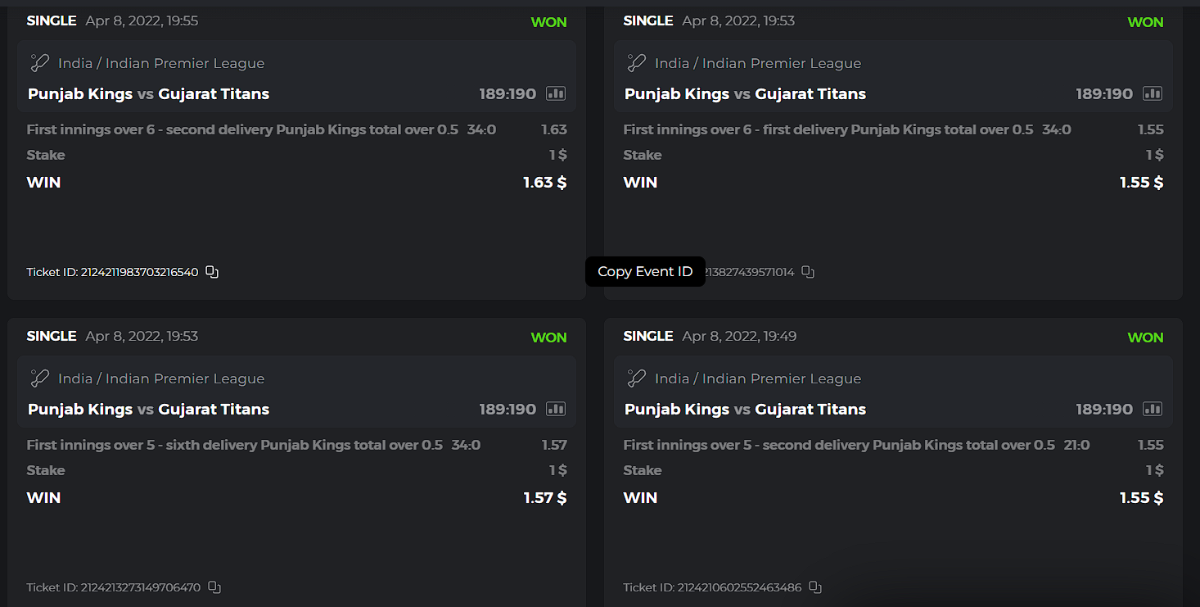Open match statistics icon in over 6 second delivery bet
This screenshot has width=1200, height=607.
tap(556, 94)
